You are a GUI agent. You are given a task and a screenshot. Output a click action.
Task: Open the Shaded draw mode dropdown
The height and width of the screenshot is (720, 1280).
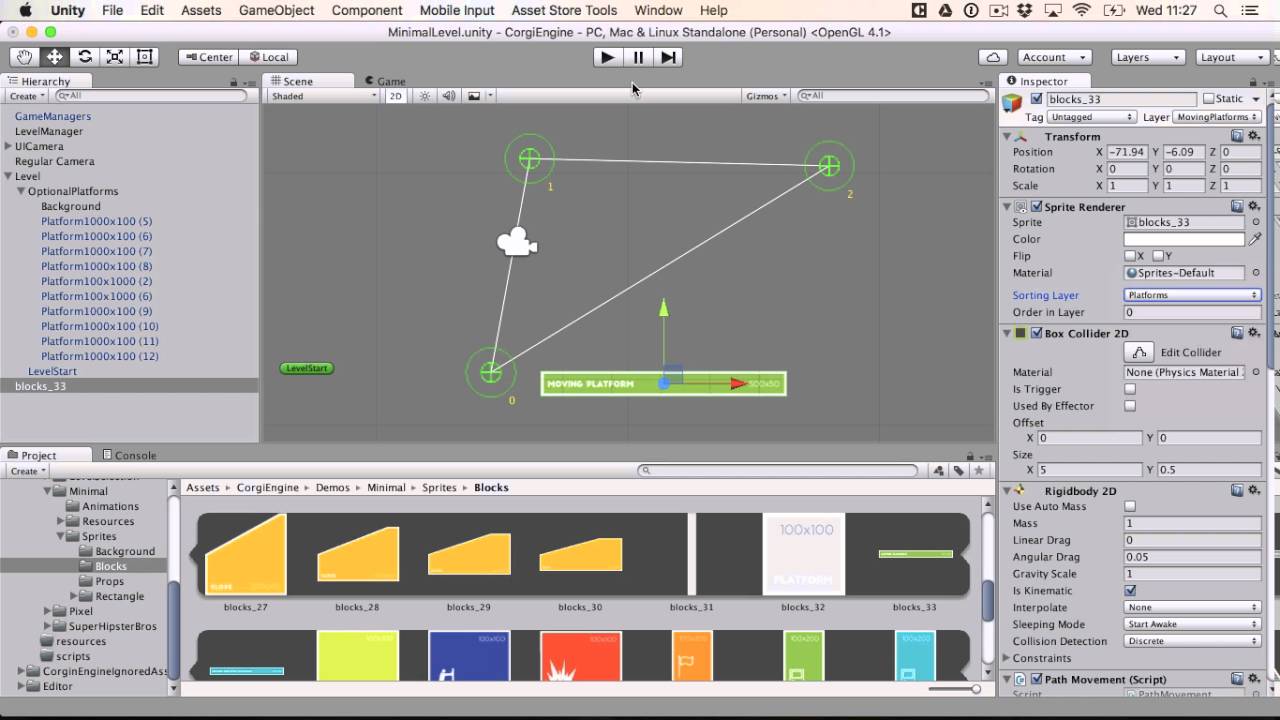point(323,96)
